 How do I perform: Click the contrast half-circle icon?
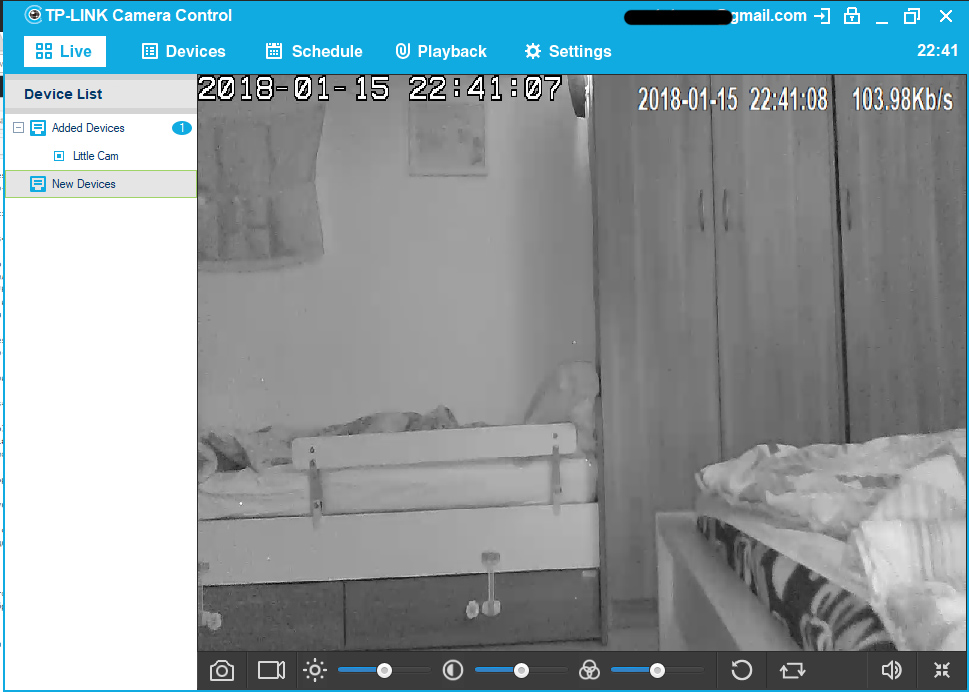pyautogui.click(x=453, y=670)
